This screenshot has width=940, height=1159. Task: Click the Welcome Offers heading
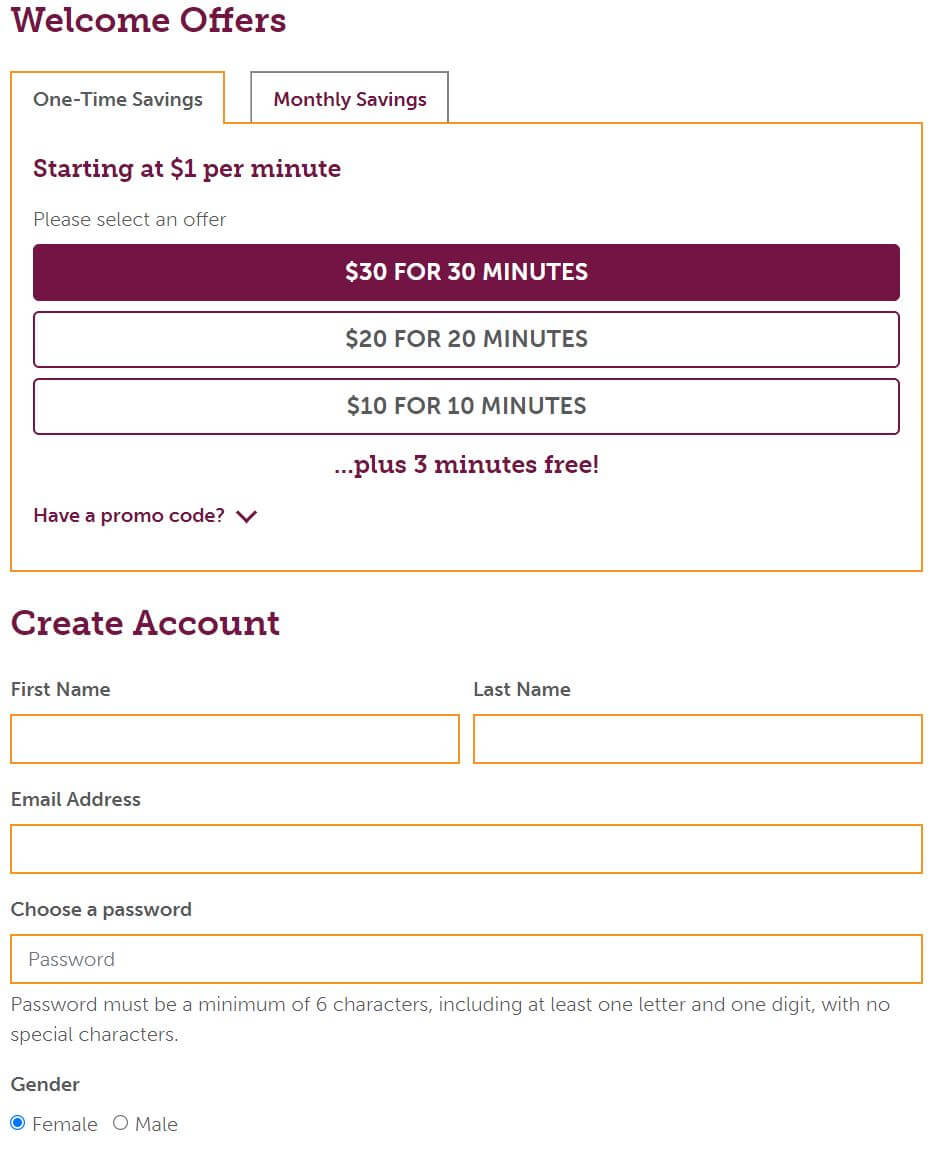148,21
